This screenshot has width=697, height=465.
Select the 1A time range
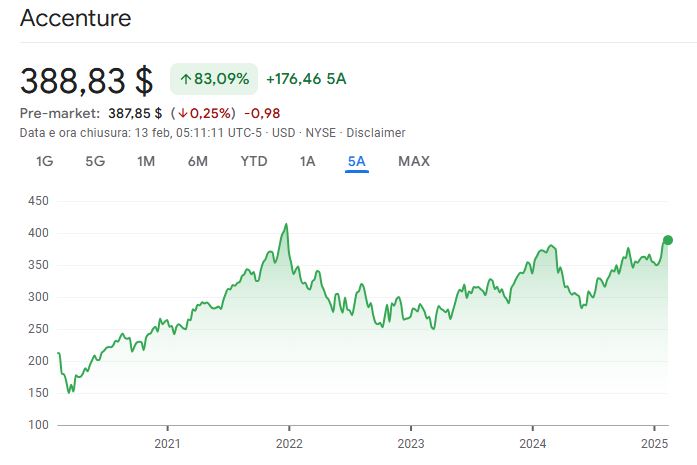coord(308,161)
